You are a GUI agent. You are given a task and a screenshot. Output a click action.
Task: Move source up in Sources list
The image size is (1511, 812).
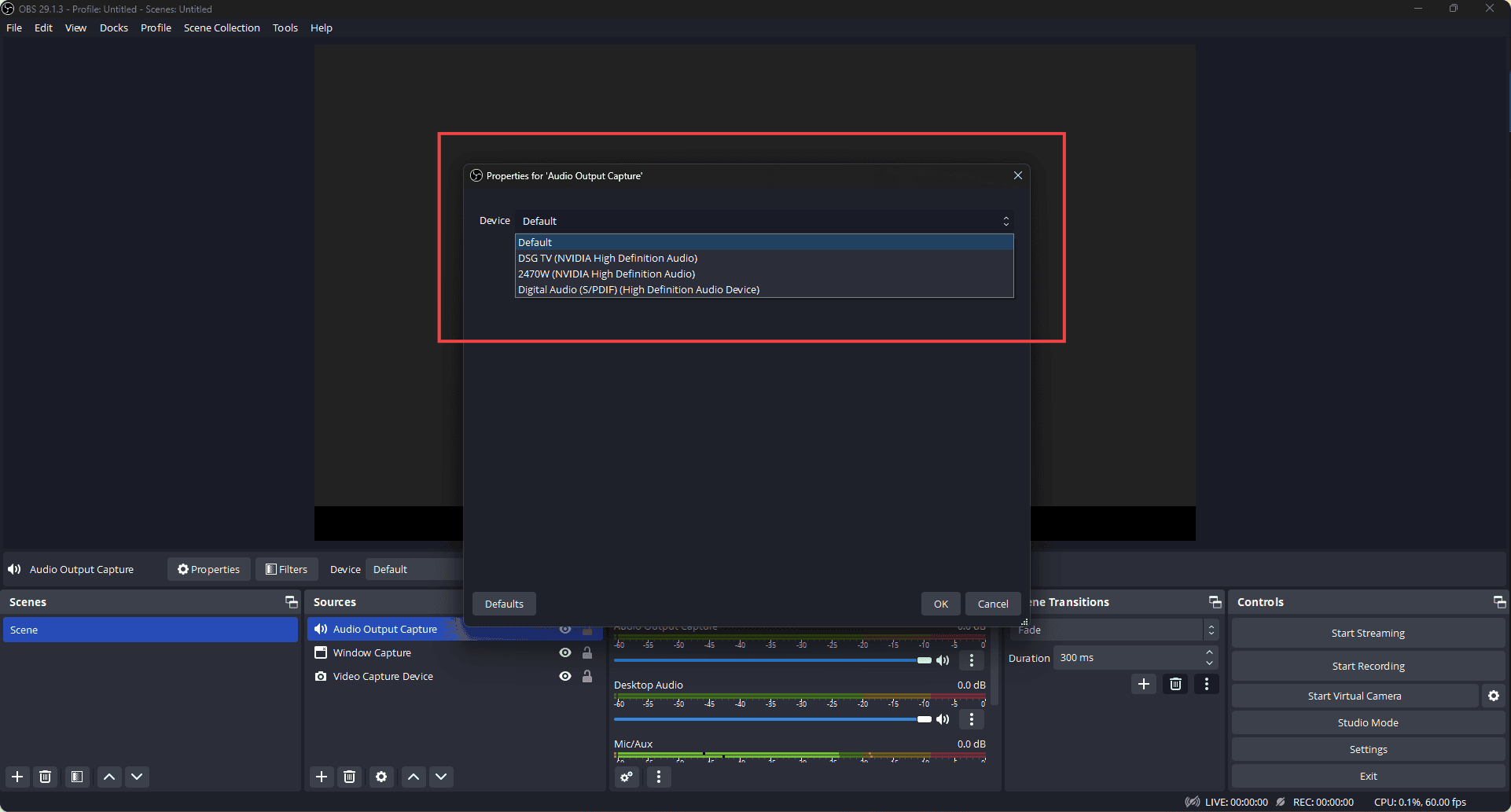(x=414, y=777)
